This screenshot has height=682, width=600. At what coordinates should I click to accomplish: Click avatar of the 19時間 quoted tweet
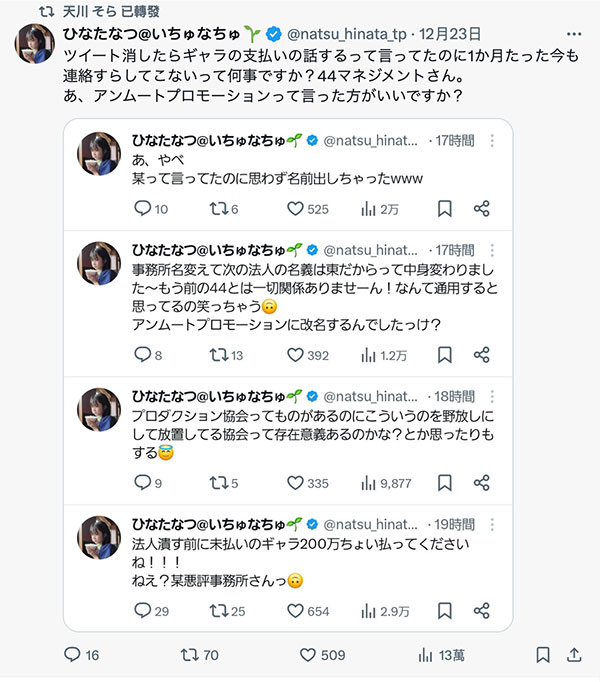(x=100, y=536)
